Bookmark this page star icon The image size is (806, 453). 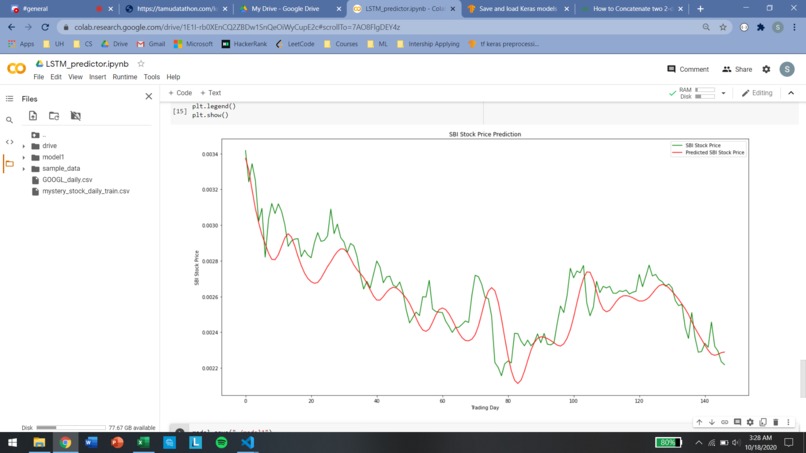tap(723, 27)
